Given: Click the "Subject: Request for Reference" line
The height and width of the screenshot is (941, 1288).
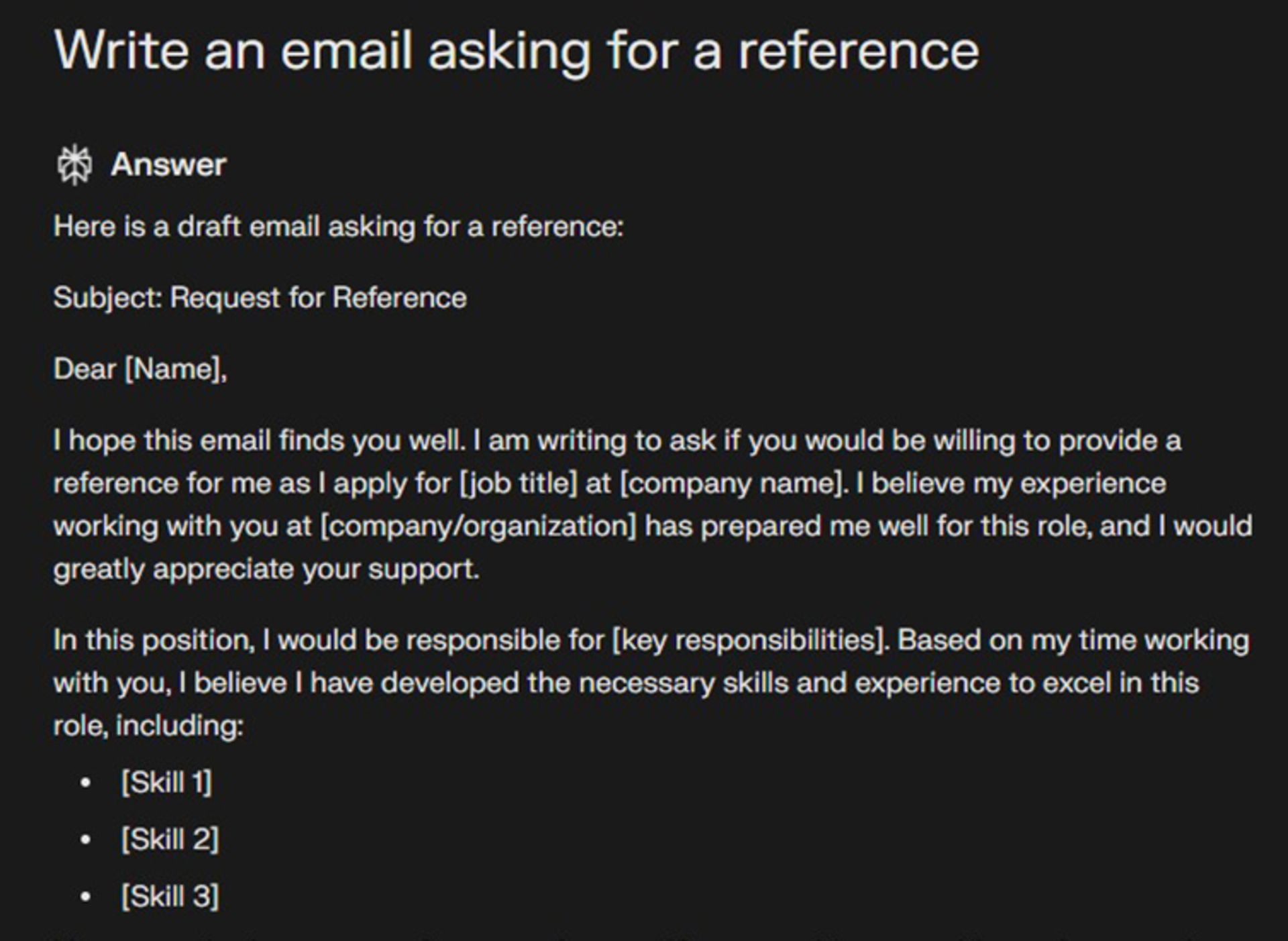Looking at the screenshot, I should click(260, 298).
